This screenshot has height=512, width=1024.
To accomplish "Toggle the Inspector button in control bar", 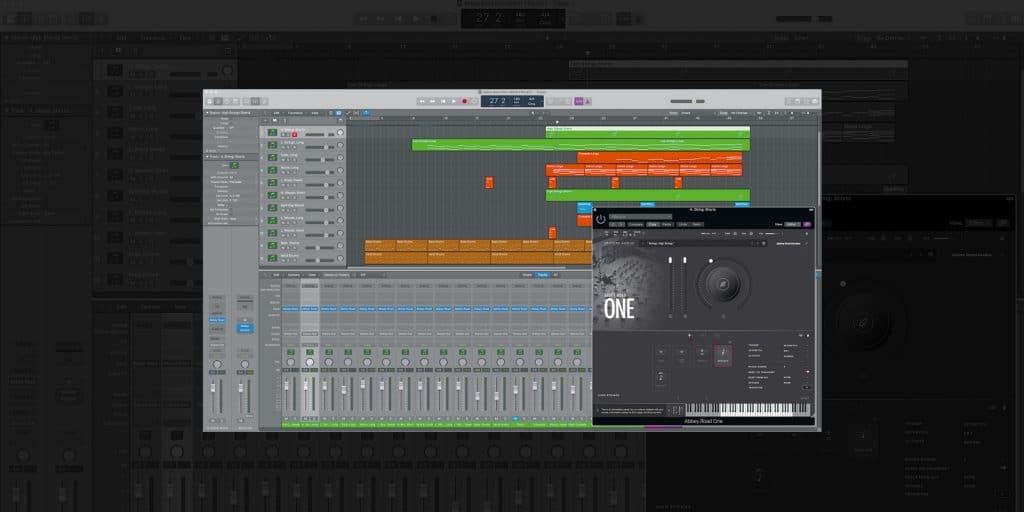I will (218, 101).
